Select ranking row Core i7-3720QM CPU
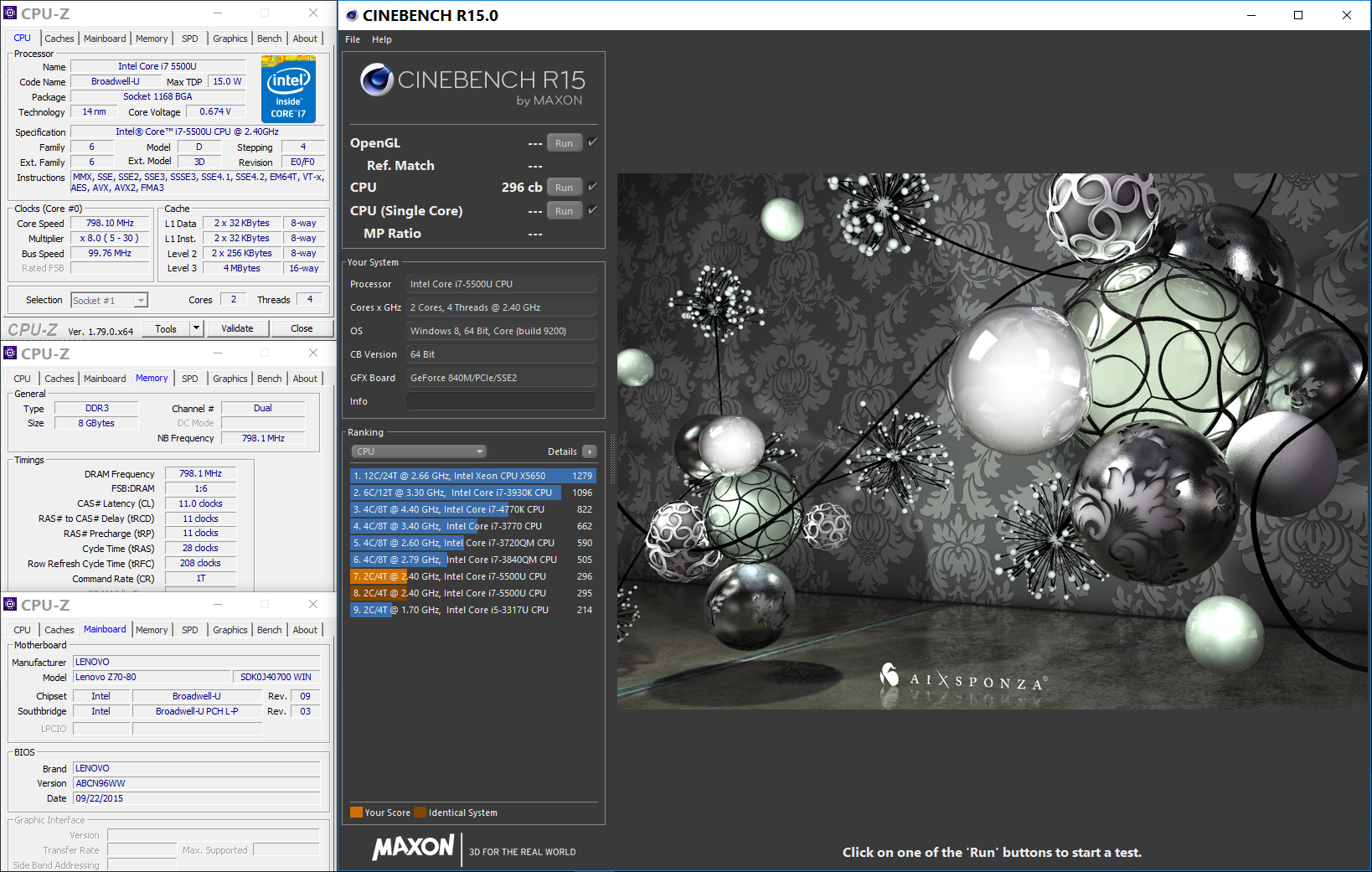 coord(473,543)
